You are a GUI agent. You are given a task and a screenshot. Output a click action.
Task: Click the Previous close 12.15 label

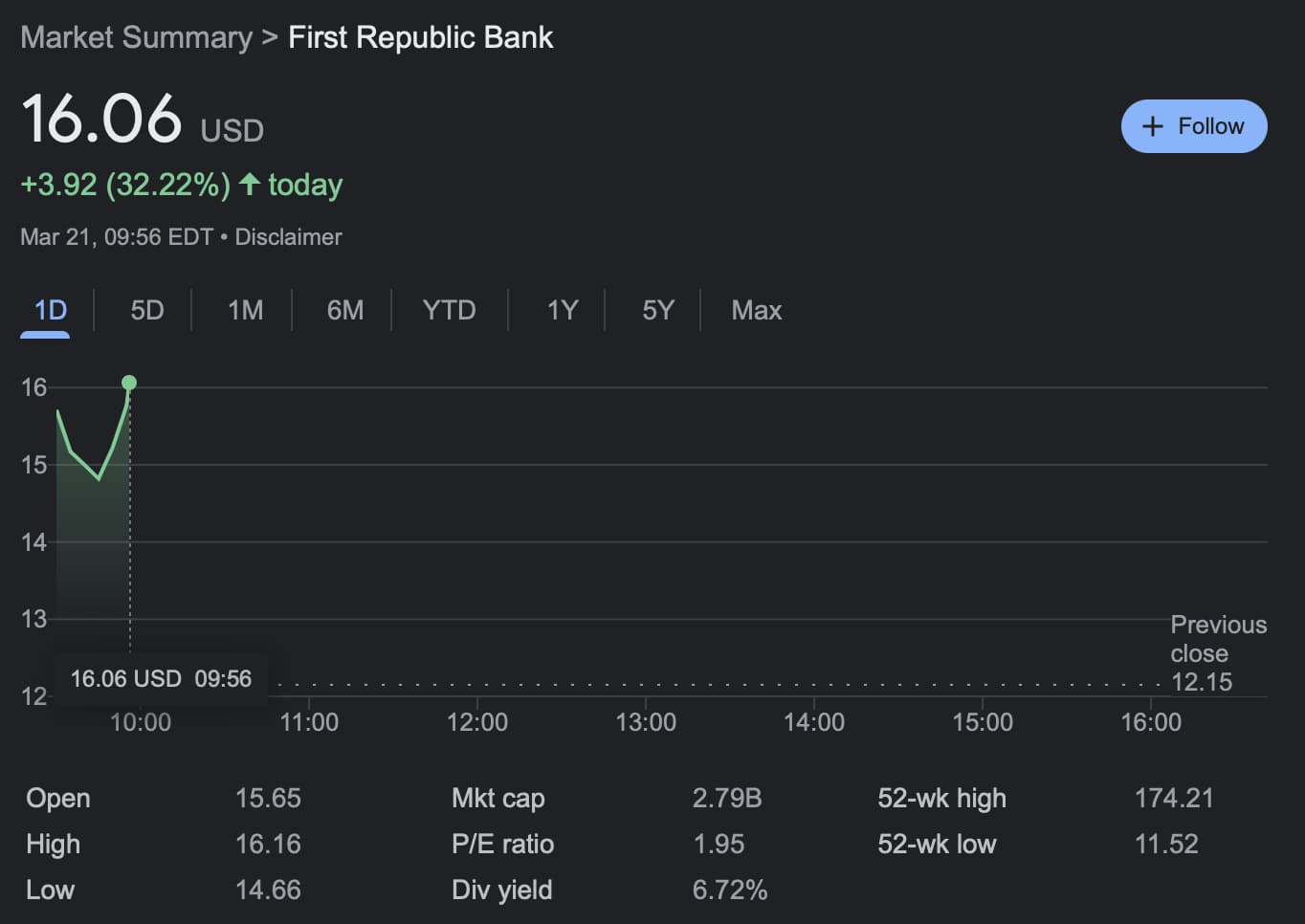point(1217,653)
